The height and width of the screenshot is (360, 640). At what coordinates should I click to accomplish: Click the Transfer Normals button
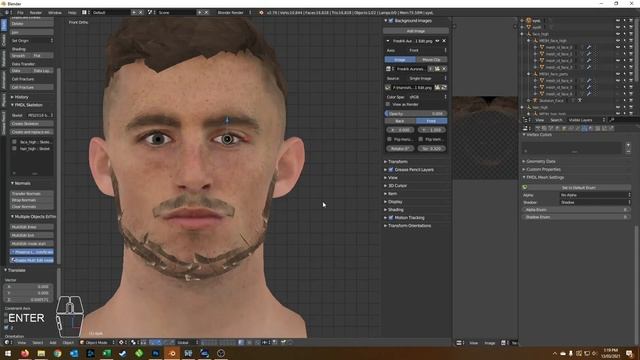[x=32, y=193]
